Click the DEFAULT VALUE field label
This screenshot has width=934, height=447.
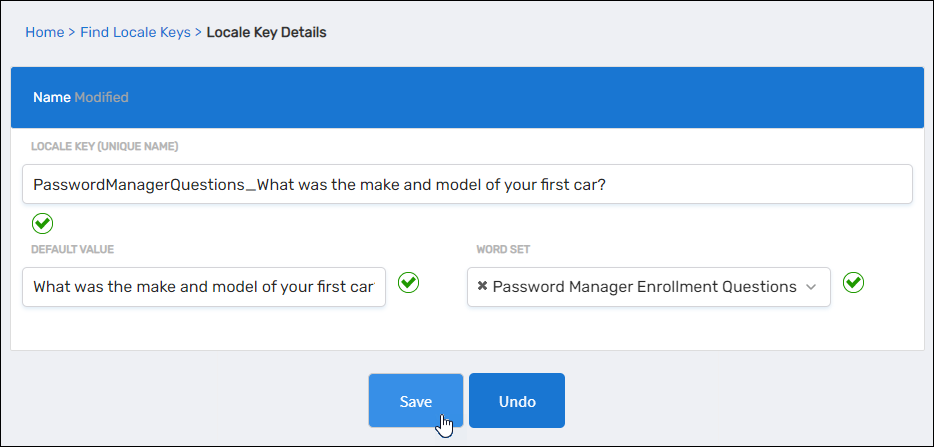pos(72,249)
